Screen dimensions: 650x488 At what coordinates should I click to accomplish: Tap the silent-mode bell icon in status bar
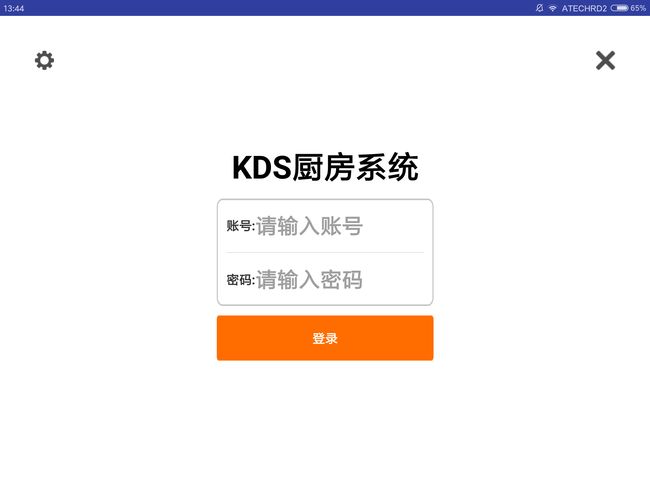539,8
